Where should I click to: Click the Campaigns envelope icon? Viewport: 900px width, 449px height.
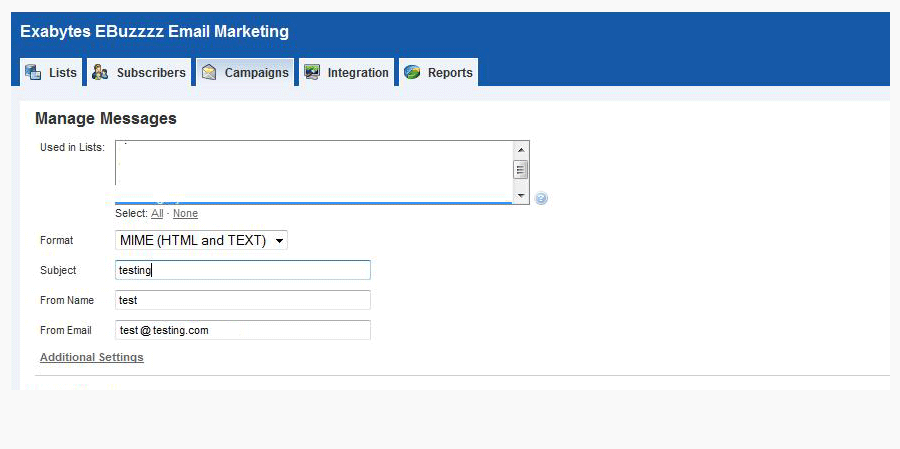coord(209,73)
